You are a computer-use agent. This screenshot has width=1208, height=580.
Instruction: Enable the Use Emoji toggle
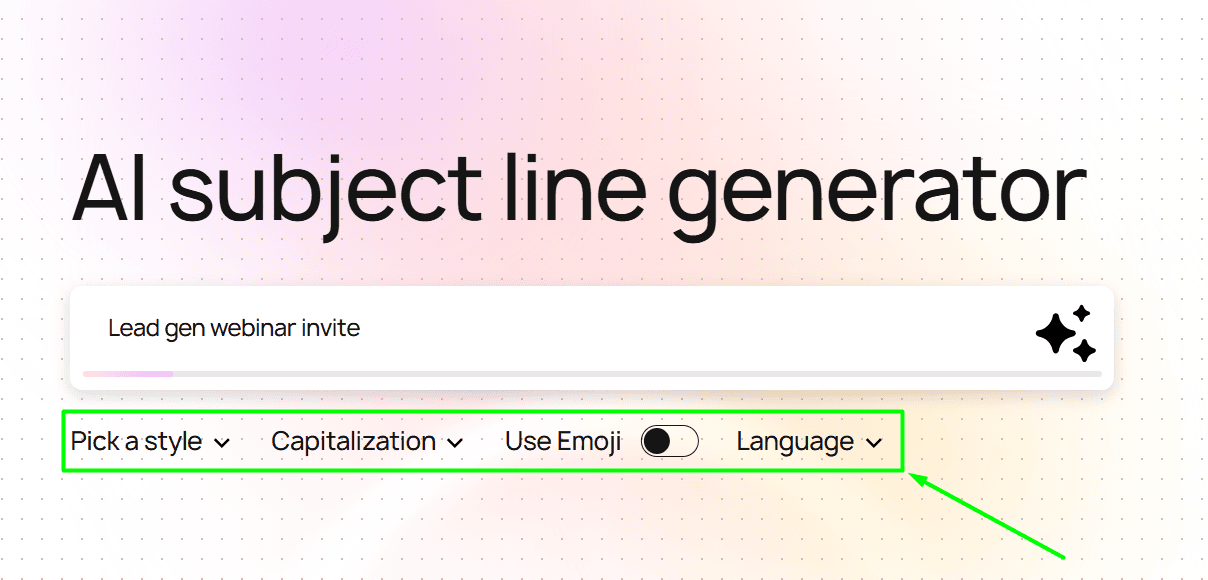pos(670,440)
